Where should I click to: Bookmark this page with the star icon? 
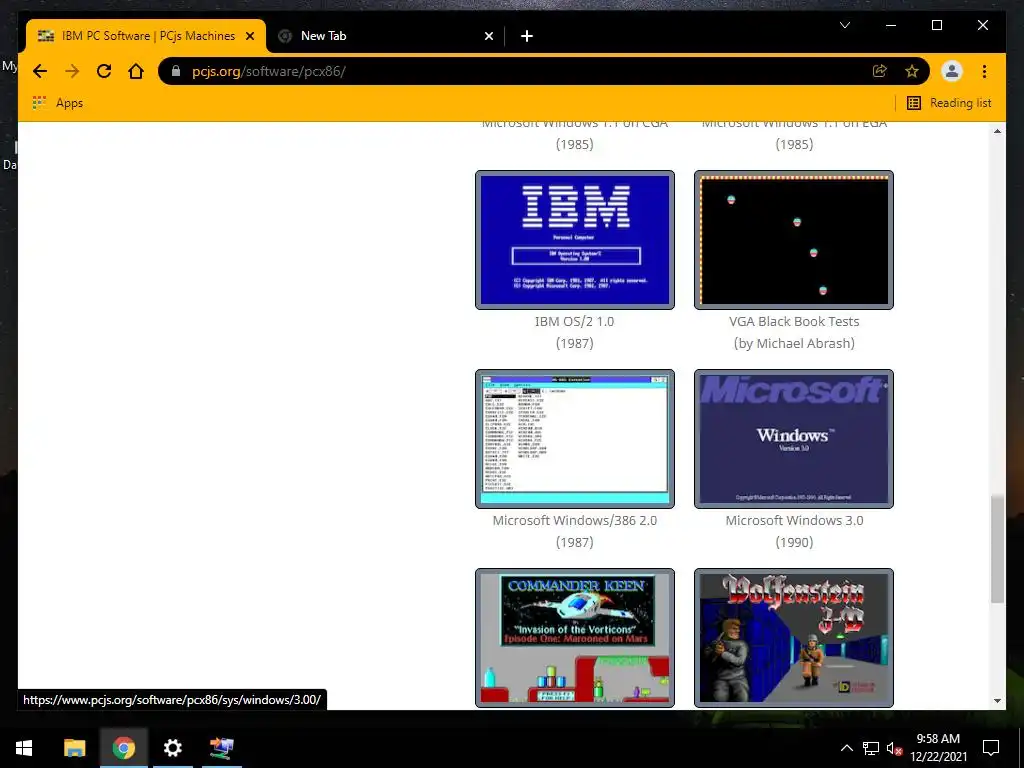(912, 71)
